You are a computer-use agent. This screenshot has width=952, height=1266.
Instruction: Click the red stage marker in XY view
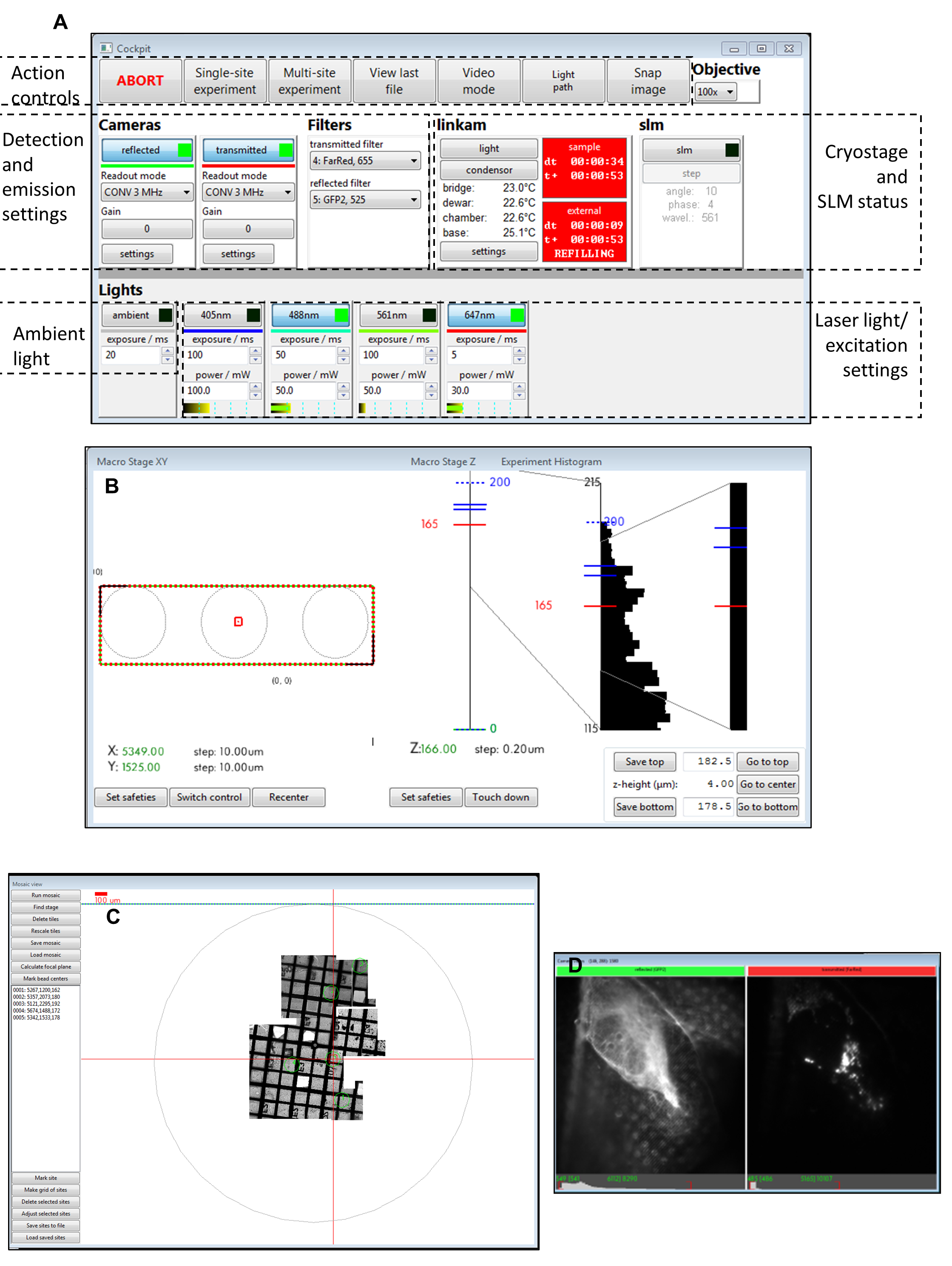[239, 622]
